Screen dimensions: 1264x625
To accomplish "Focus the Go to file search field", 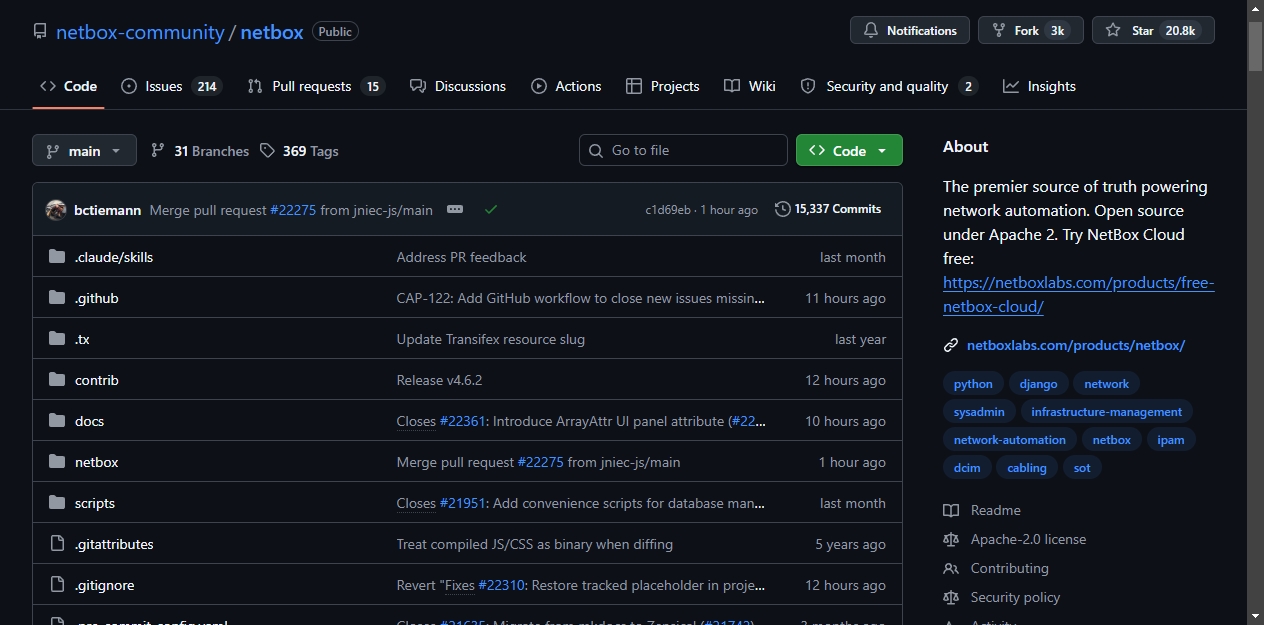I will [683, 150].
